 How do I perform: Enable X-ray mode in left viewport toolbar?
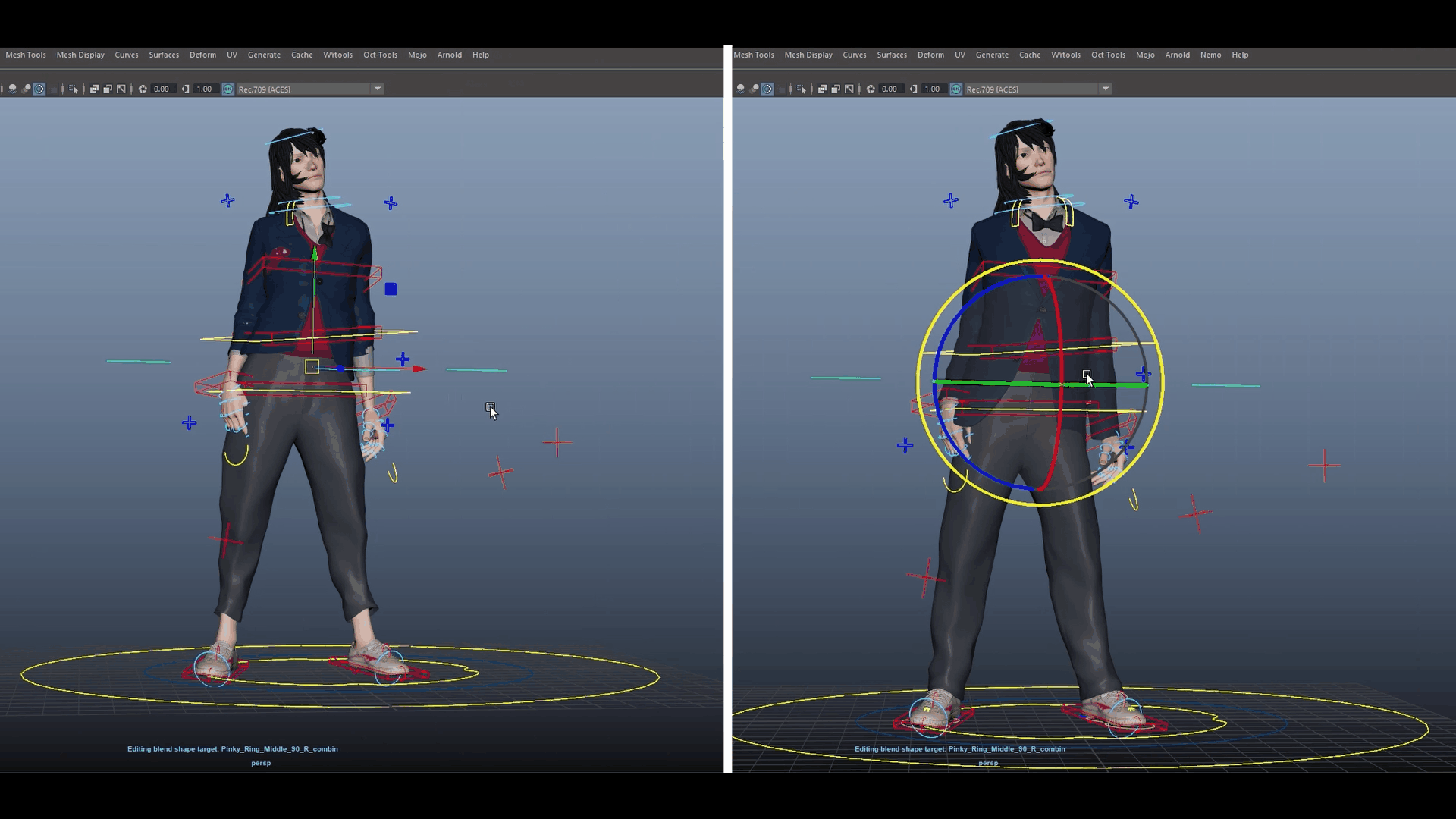coord(94,89)
